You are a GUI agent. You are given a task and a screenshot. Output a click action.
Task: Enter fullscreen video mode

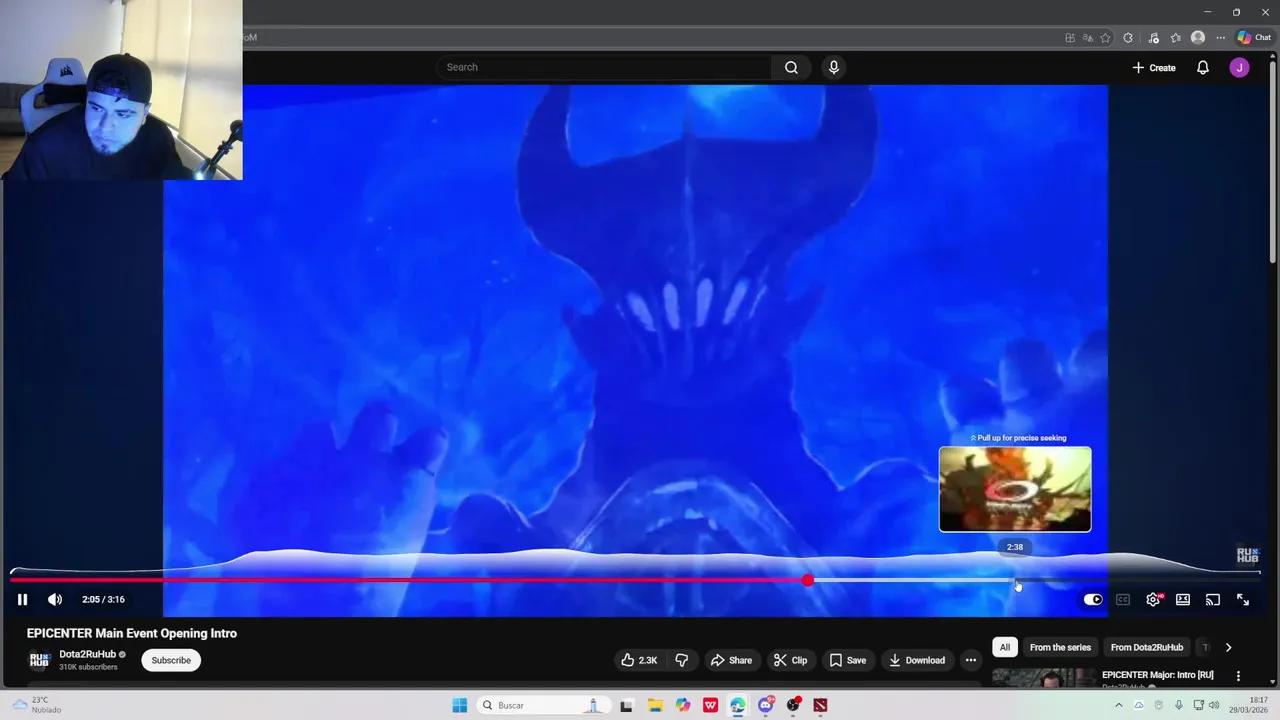coord(1243,600)
